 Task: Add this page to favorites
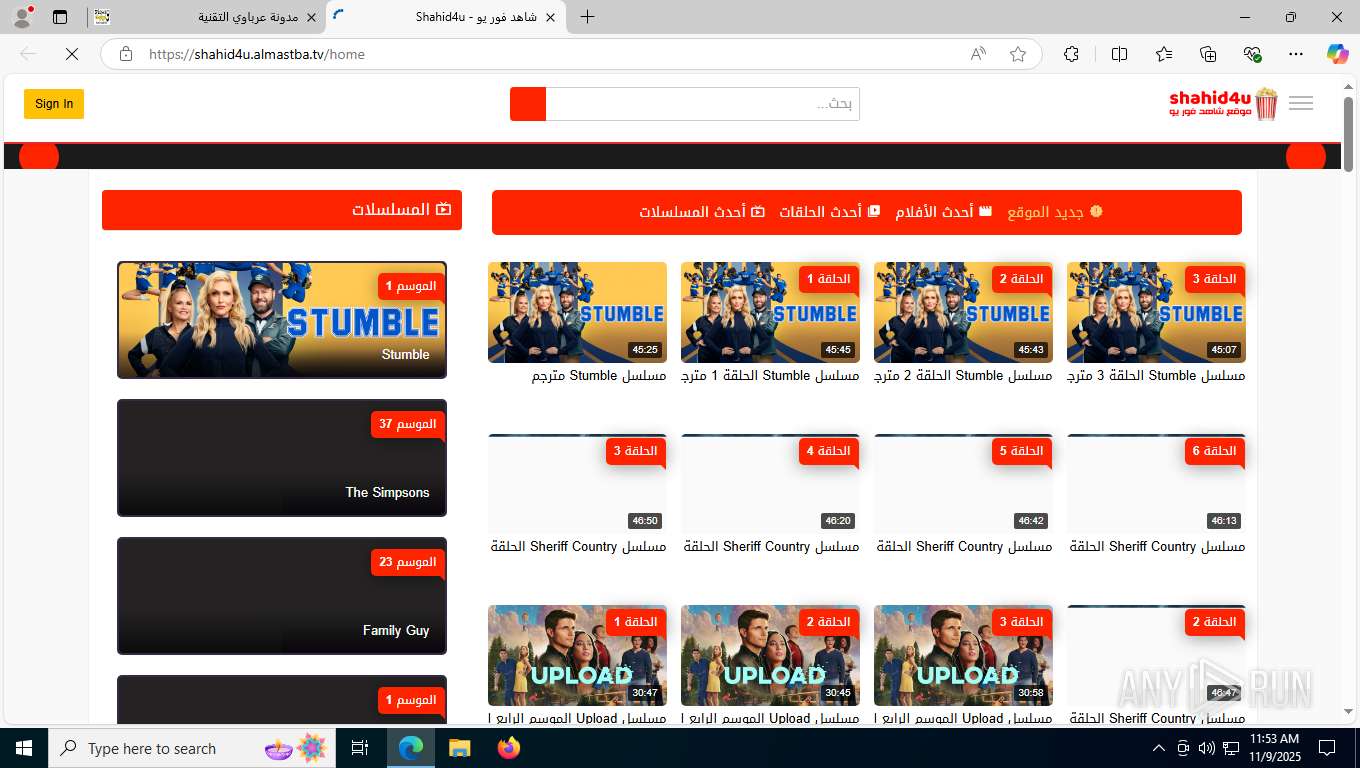tap(1018, 54)
